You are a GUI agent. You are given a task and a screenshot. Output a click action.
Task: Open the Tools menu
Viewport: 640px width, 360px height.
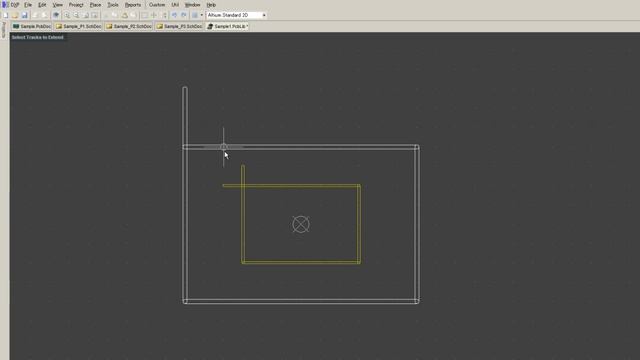pyautogui.click(x=113, y=5)
